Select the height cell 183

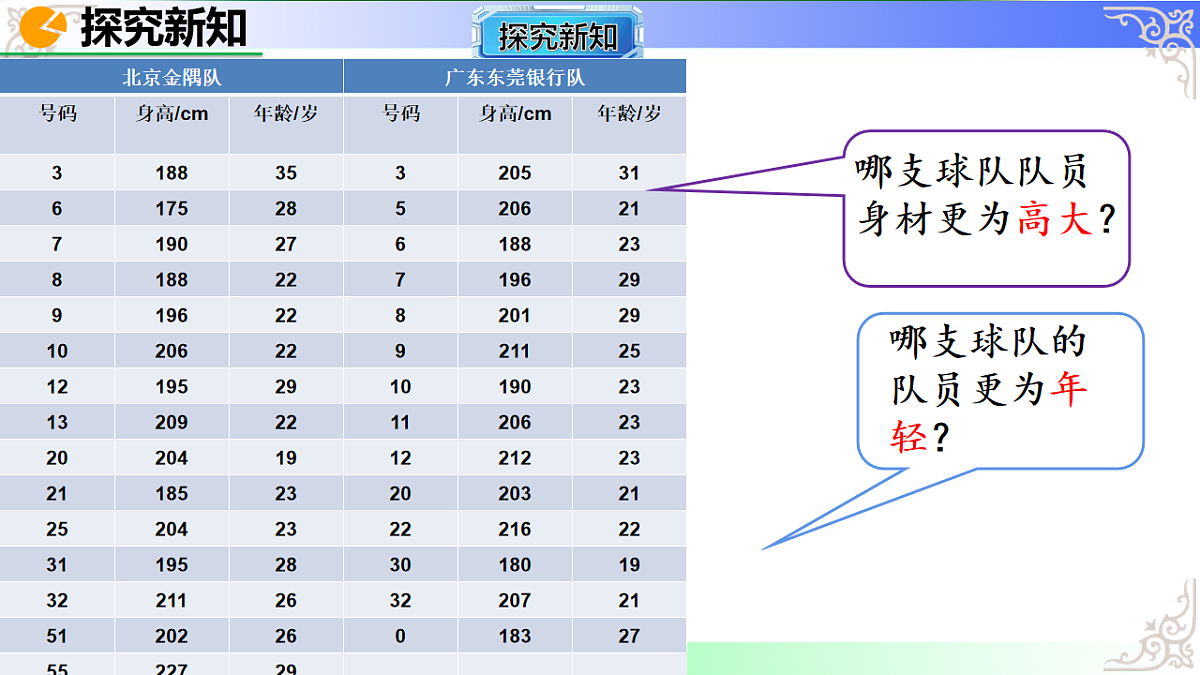pos(515,636)
